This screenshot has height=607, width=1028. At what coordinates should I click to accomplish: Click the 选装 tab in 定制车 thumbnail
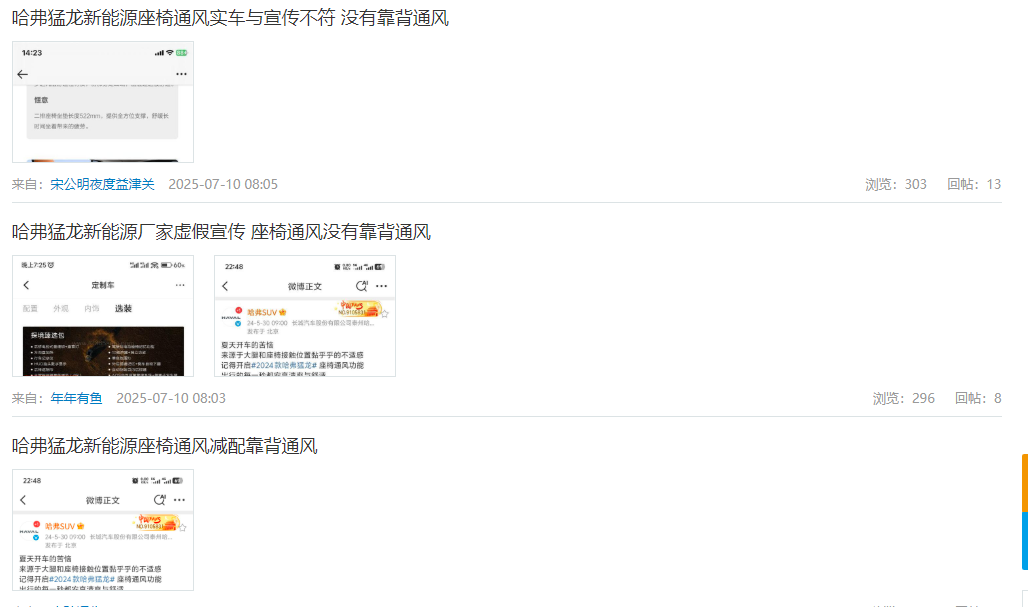pyautogui.click(x=123, y=308)
